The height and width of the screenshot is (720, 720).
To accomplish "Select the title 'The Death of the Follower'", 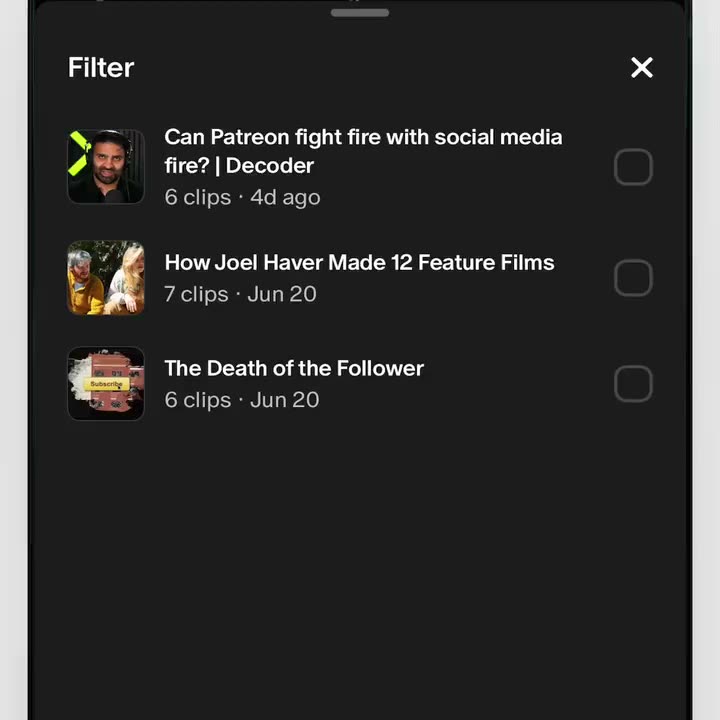I will pos(294,368).
